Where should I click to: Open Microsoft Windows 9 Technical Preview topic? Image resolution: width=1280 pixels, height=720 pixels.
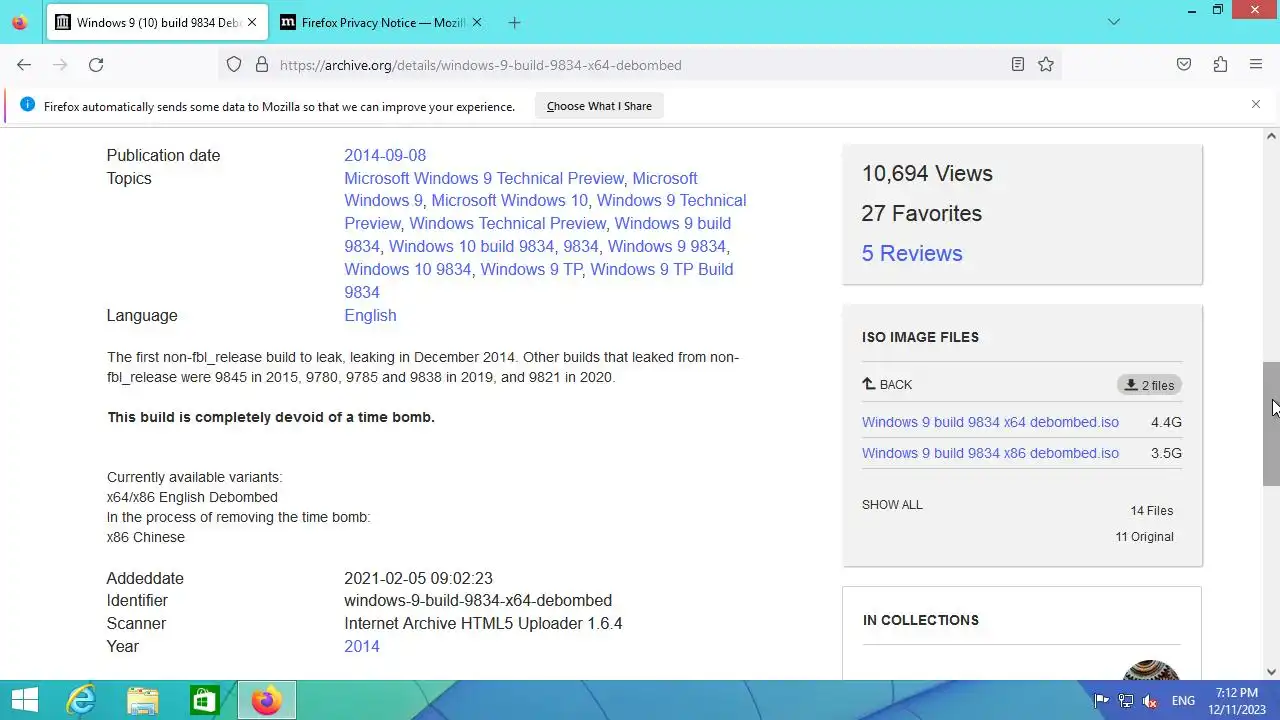click(x=484, y=178)
